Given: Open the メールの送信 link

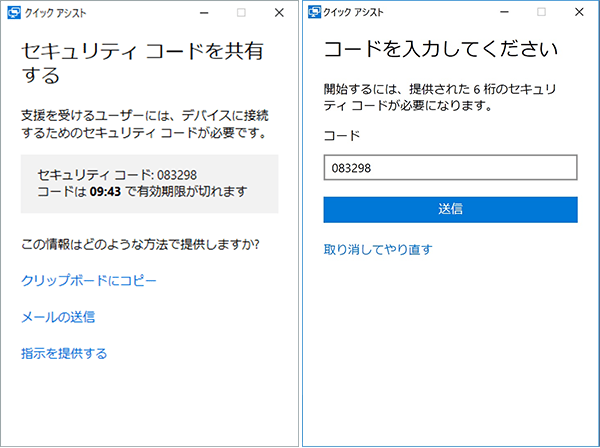Looking at the screenshot, I should [x=58, y=317].
